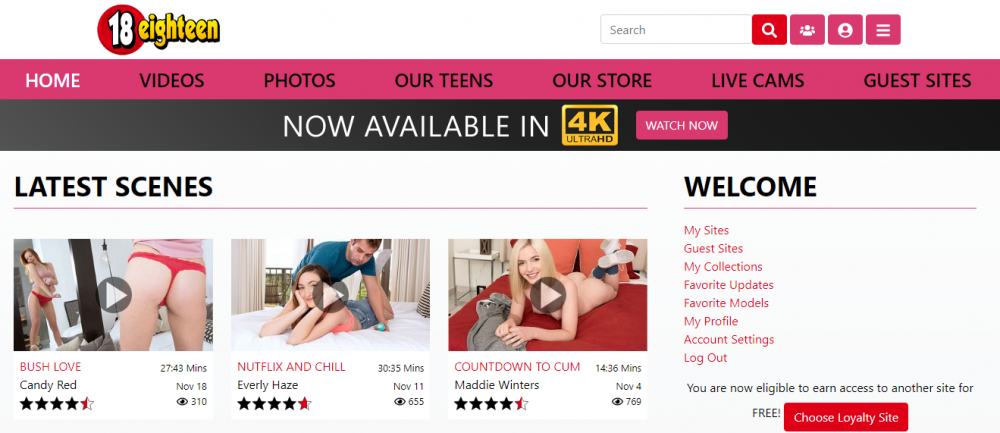Click the magnifying glass search button
Image resolution: width=1000 pixels, height=433 pixels.
tap(769, 30)
